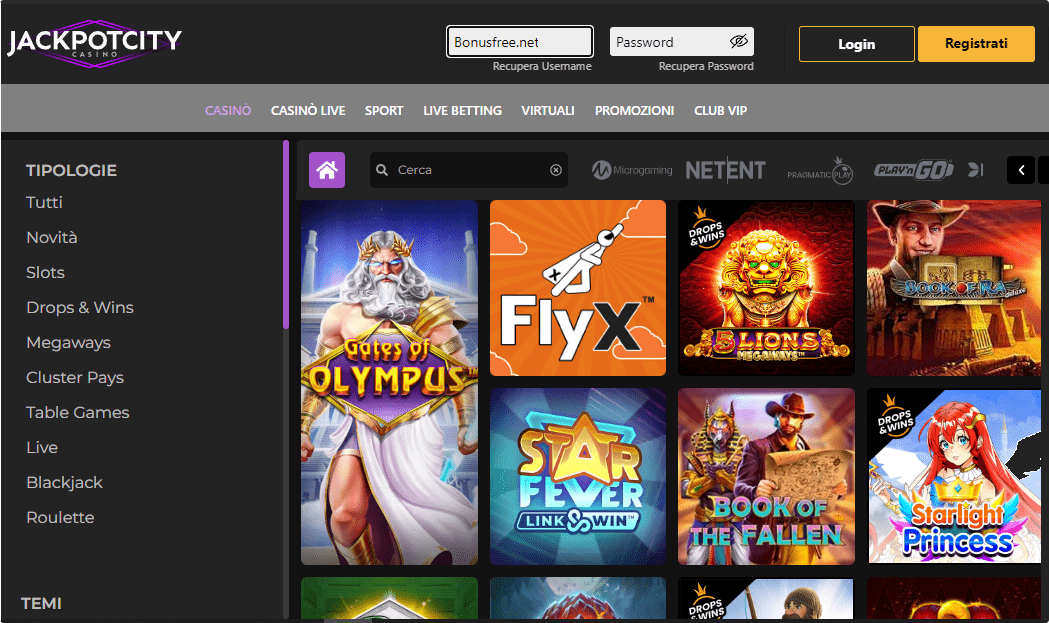
Task: Open Book of the Fallen game
Action: 766,476
